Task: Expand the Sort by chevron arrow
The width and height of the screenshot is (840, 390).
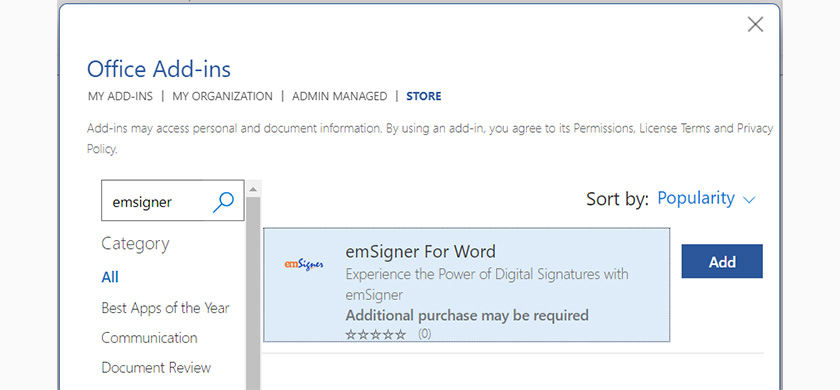Action: tap(749, 200)
